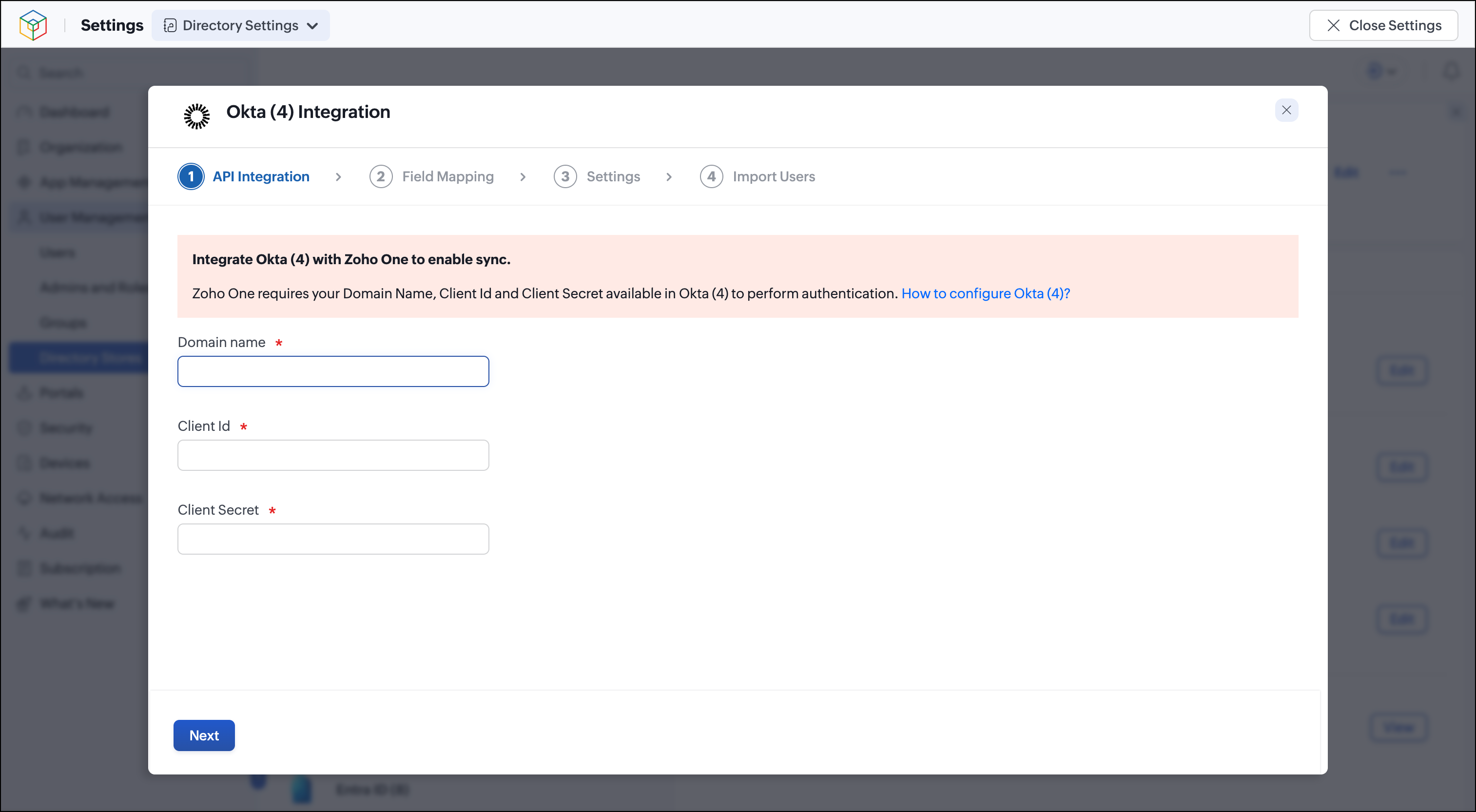Click the step 1 number circle
Screen dimensions: 1476x812
[191, 176]
